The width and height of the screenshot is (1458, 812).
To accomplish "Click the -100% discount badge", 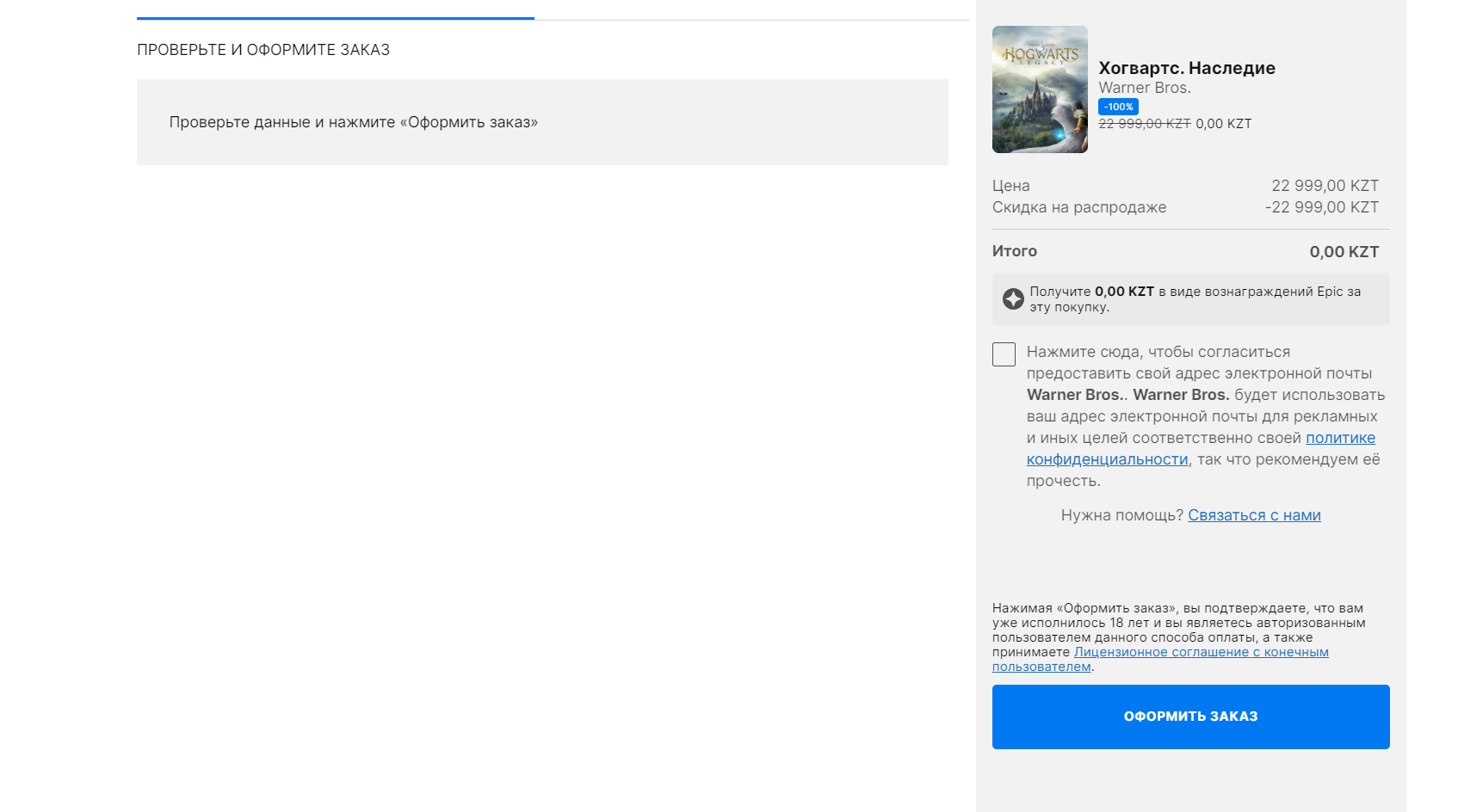I will [1118, 107].
